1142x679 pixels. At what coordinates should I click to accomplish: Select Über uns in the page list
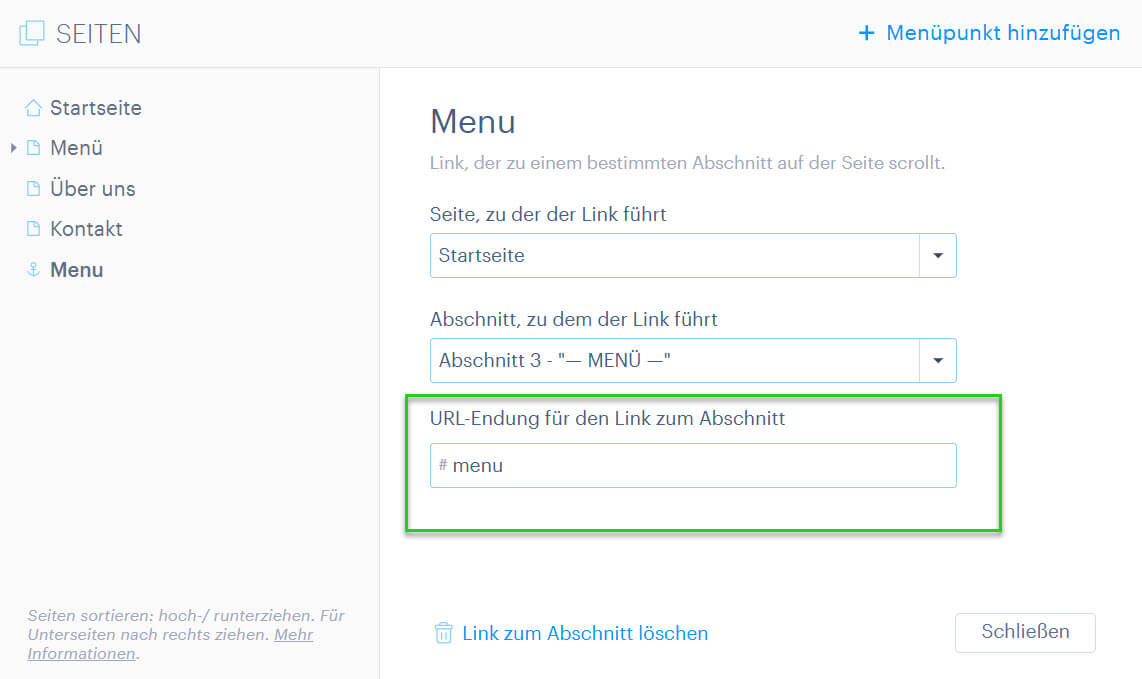92,189
